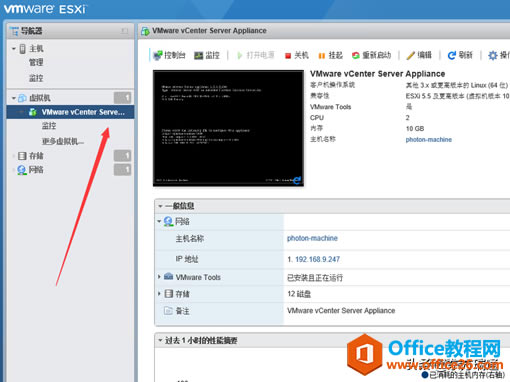Viewport: 510px width, 382px height.
Task: Select the 主机 host icon in navigator
Action: [x=22, y=49]
